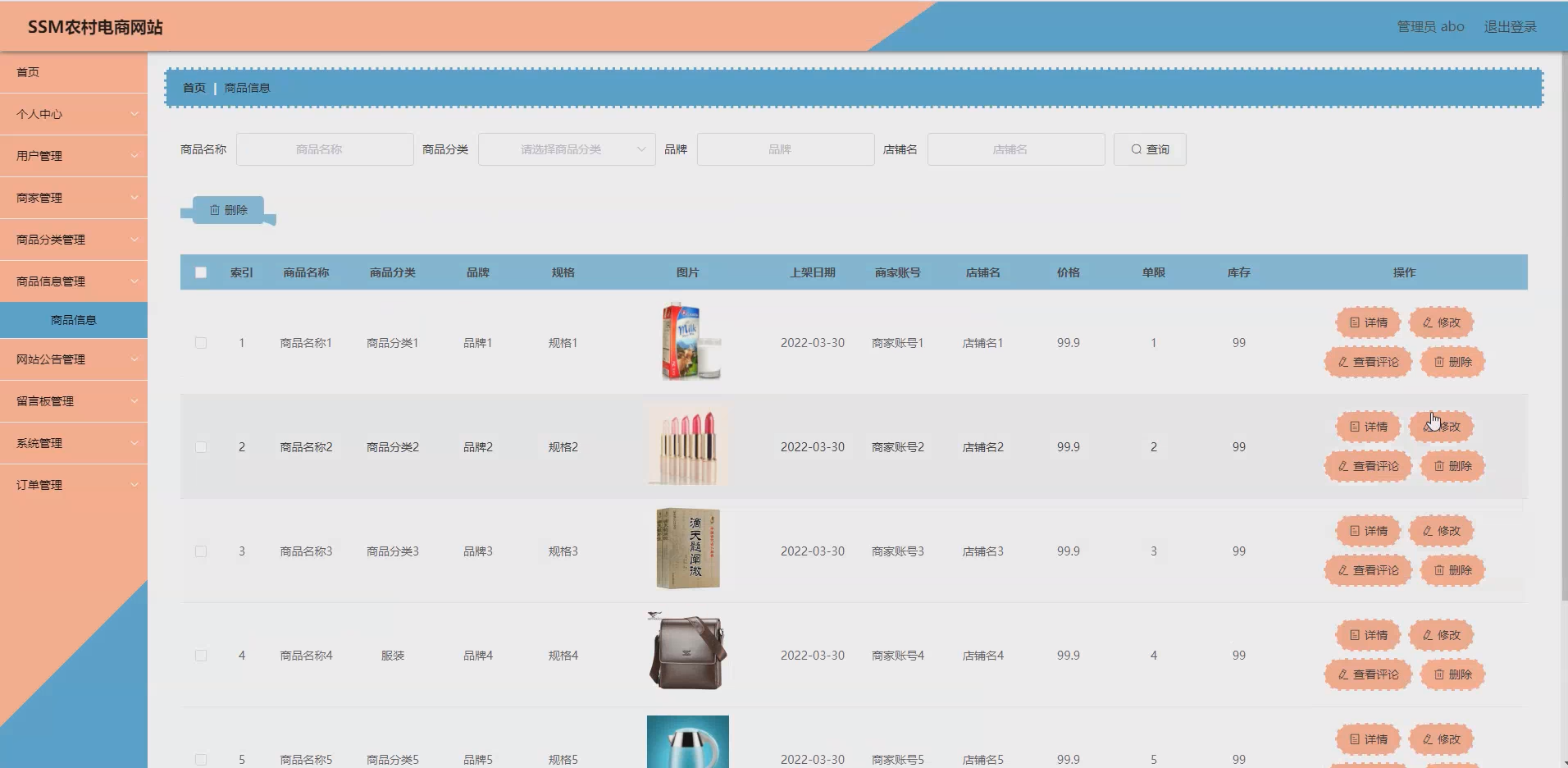Open the lipstick product image
This screenshot has width=1568, height=768.
(687, 446)
